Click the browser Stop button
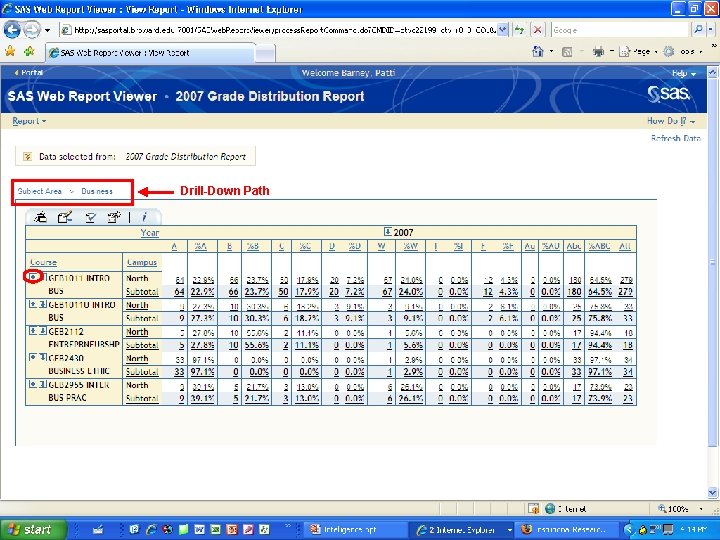 point(537,30)
